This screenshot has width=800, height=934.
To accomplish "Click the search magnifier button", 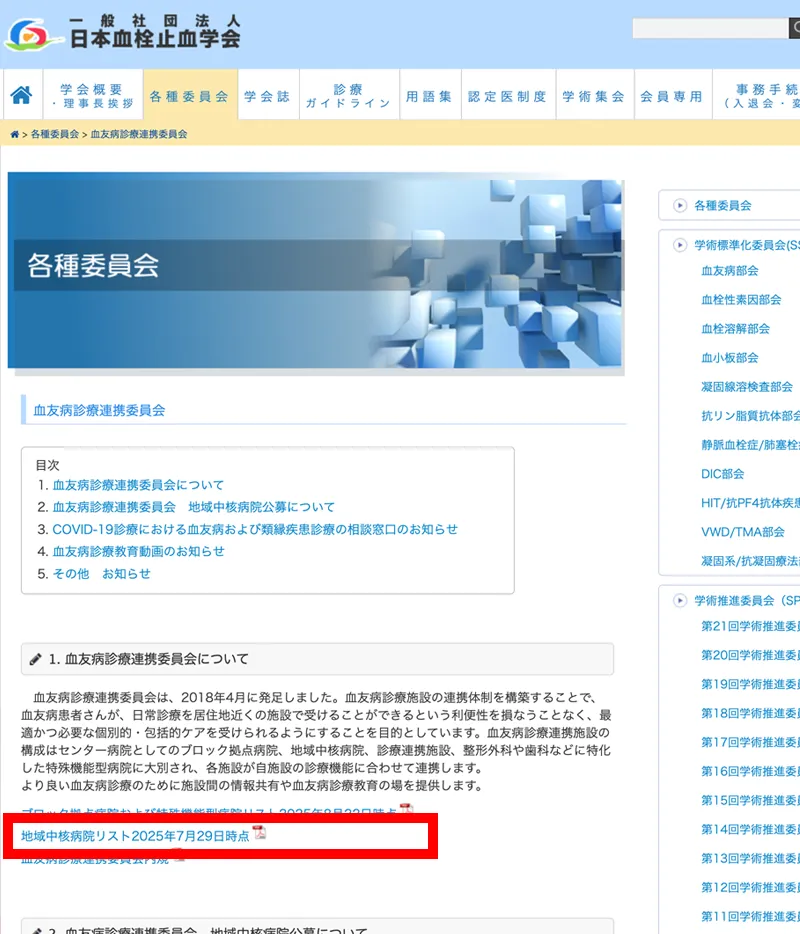I will point(795,29).
